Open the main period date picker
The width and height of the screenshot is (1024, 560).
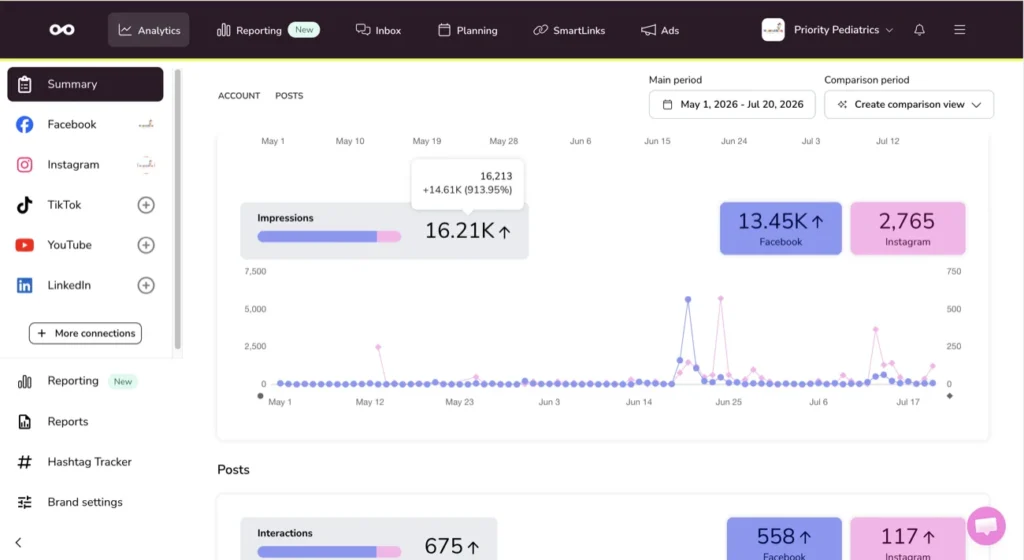[x=732, y=104]
